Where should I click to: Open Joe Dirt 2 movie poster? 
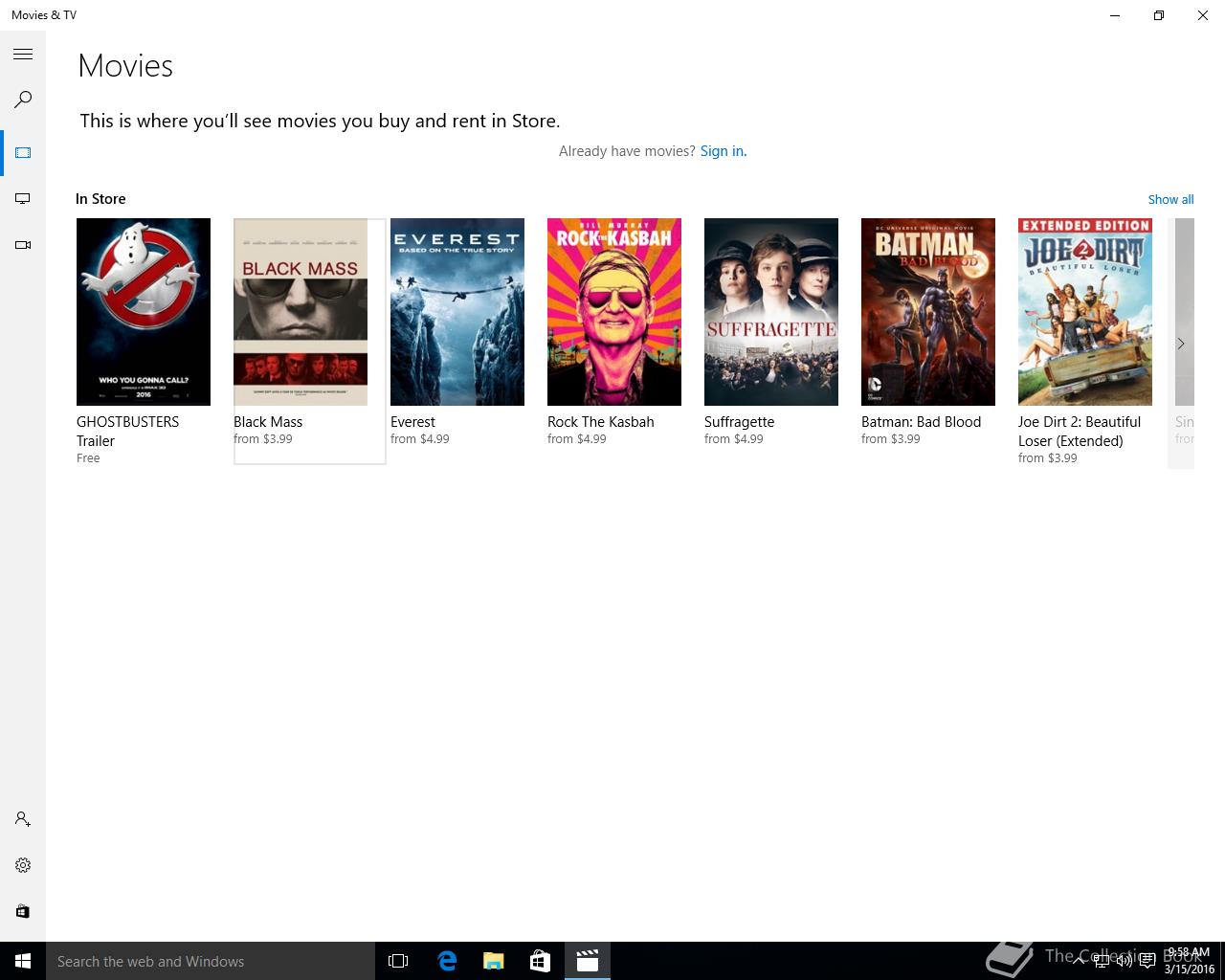(x=1085, y=312)
